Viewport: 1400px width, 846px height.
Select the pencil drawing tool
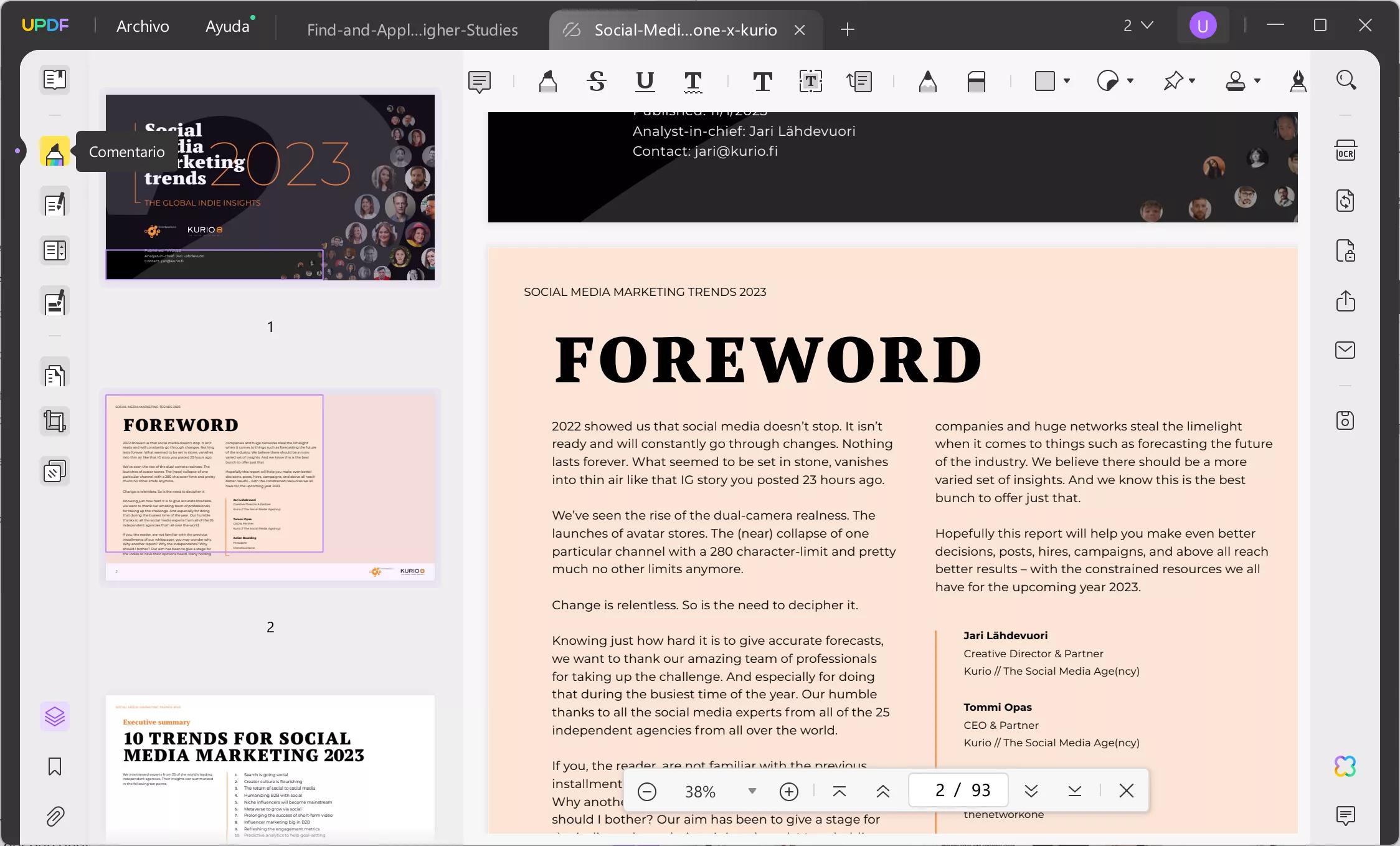click(928, 81)
